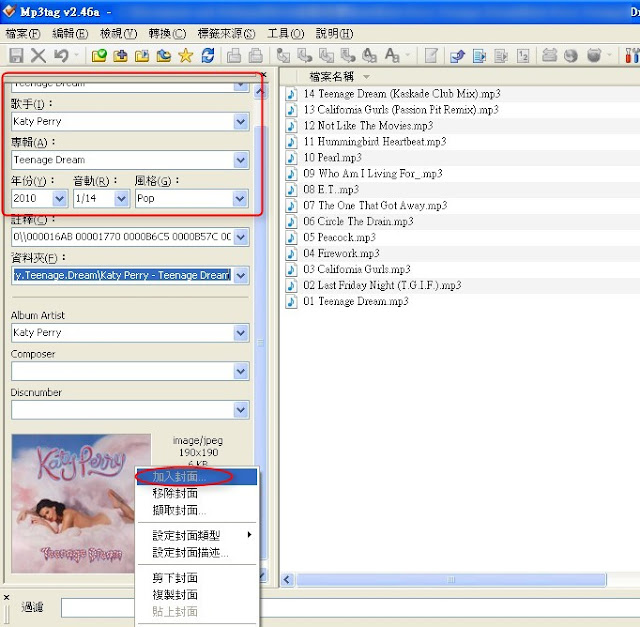
Task: Open the 檔案(F) menu
Action: (x=23, y=33)
